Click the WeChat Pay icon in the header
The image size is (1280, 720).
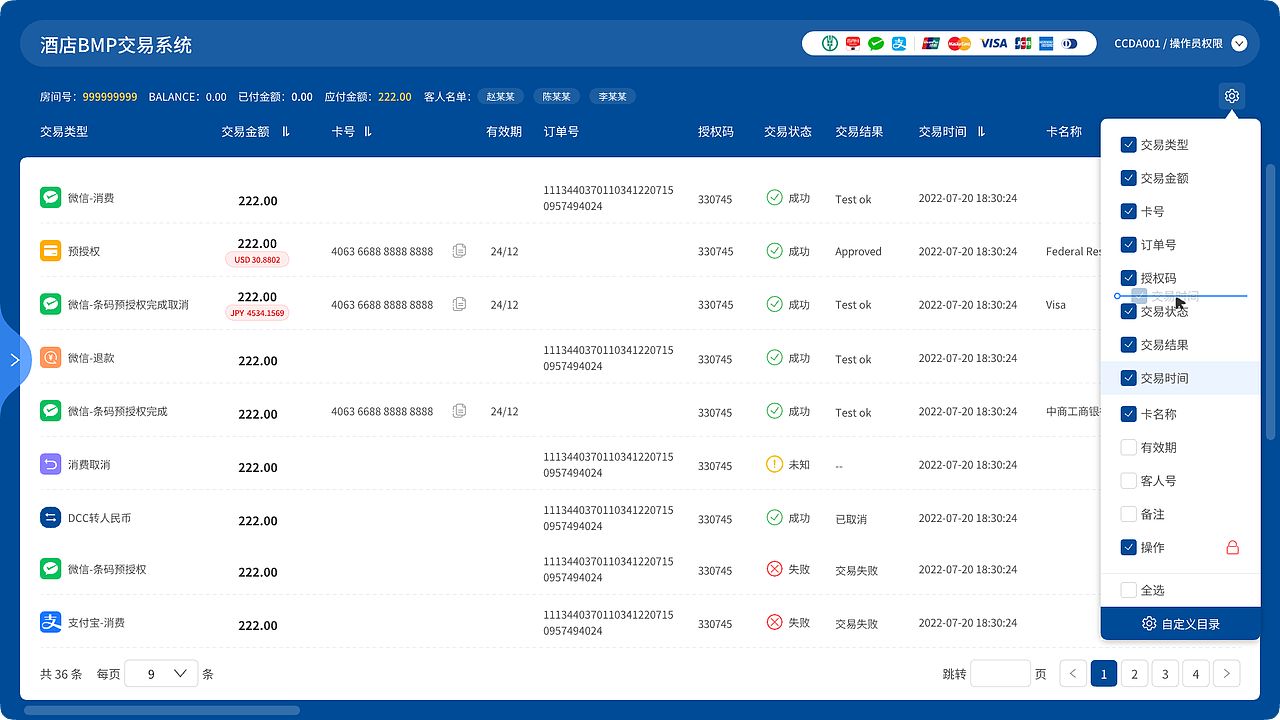click(x=875, y=43)
